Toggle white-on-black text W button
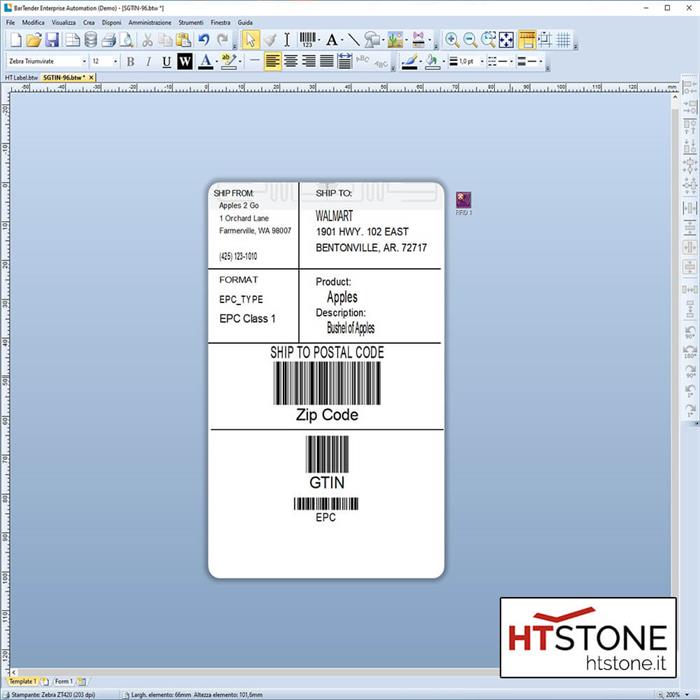 pos(184,61)
